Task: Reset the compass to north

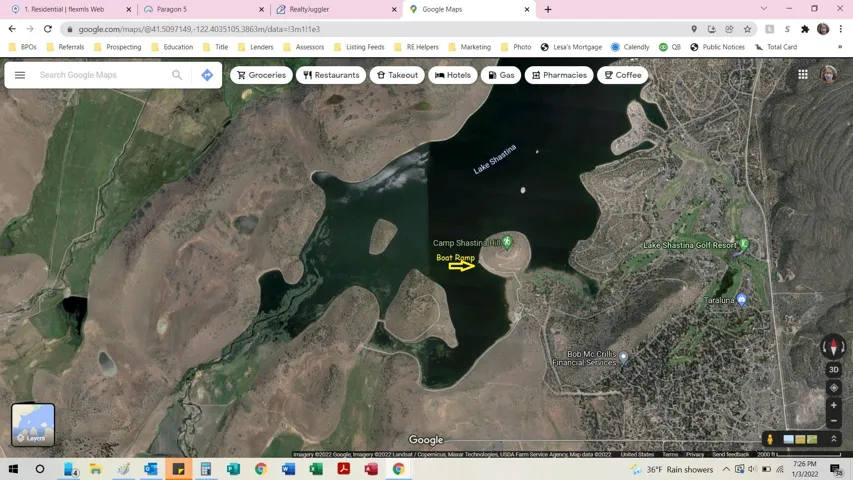Action: coord(833,347)
